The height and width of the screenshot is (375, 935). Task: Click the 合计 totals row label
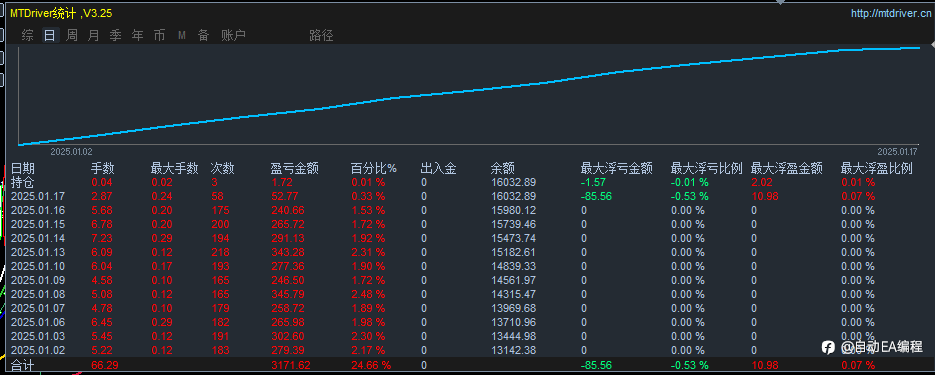pyautogui.click(x=23, y=365)
